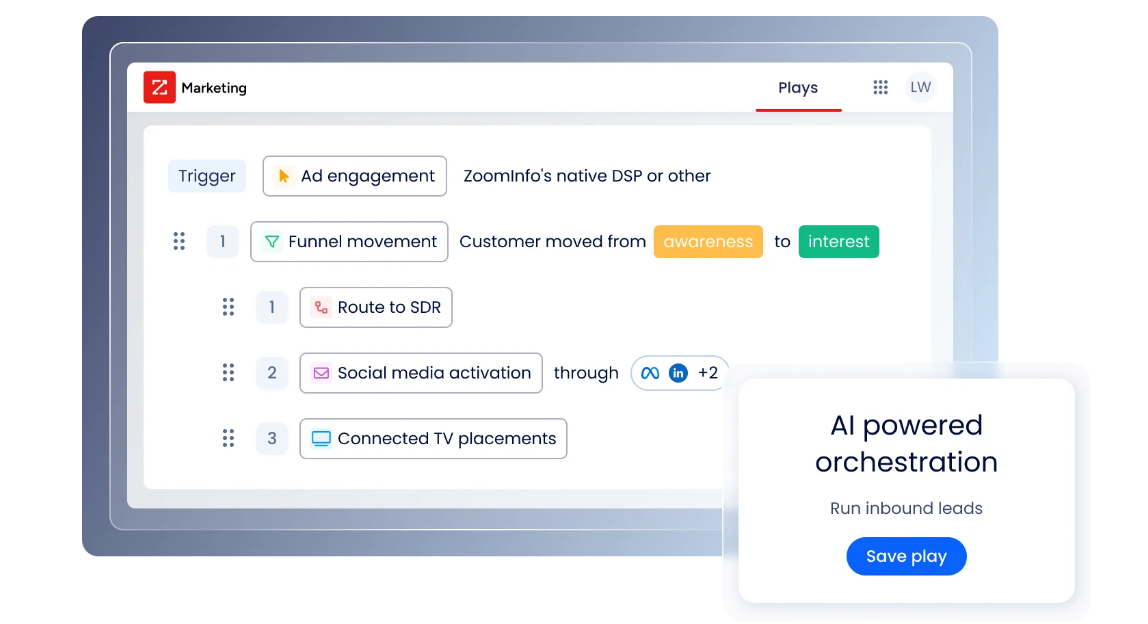Viewport: 1148px width, 624px height.
Task: Click the Ad engagement trigger box
Action: click(354, 176)
